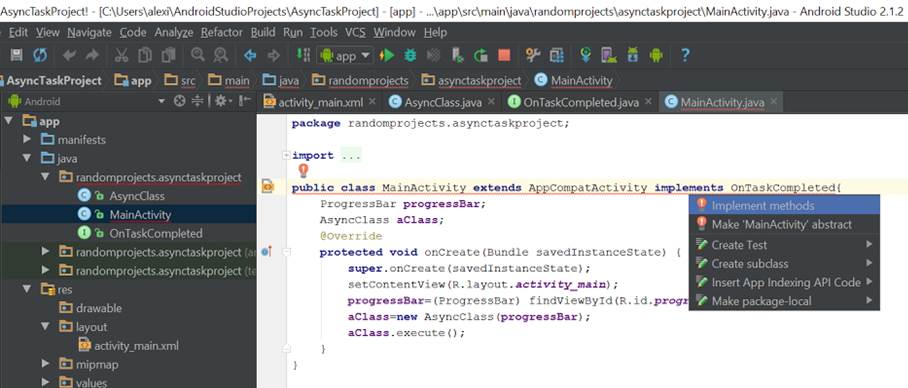
Task: Open the Analyze menu
Action: pos(174,32)
